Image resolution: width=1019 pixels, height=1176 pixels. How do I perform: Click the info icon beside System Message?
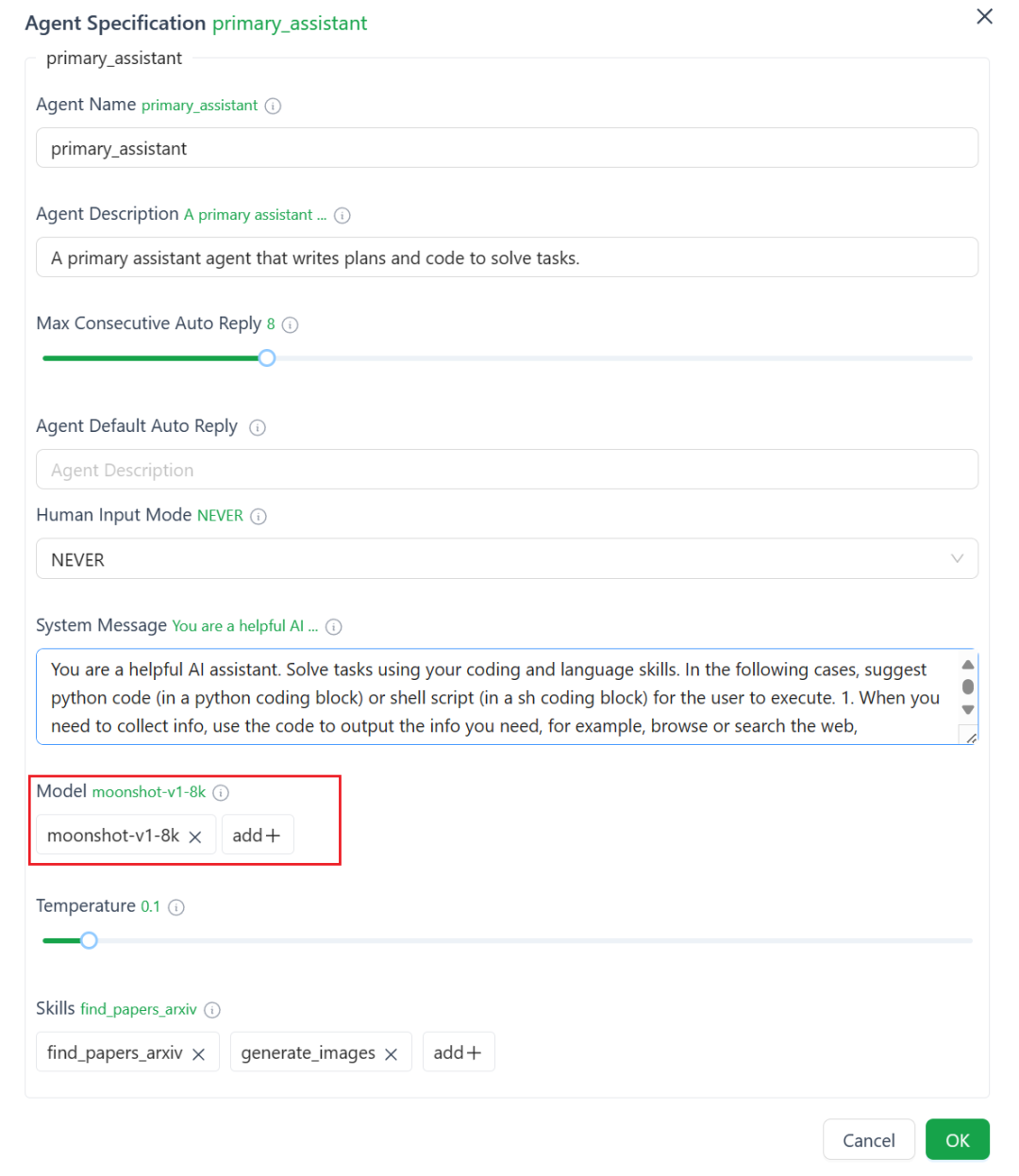(x=333, y=626)
